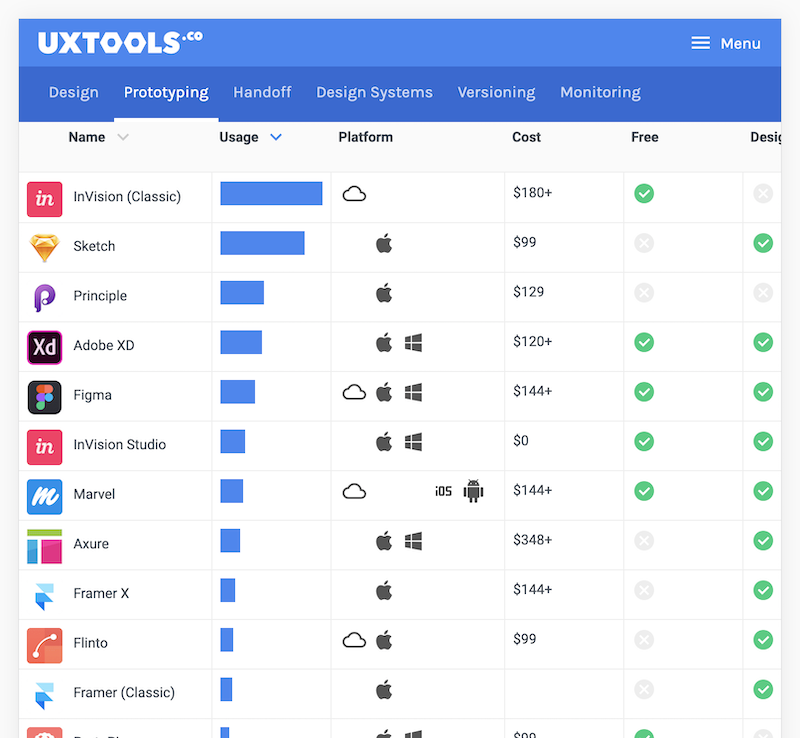Click Free checkmark for InVision Studio
The width and height of the screenshot is (800, 738).
point(644,441)
